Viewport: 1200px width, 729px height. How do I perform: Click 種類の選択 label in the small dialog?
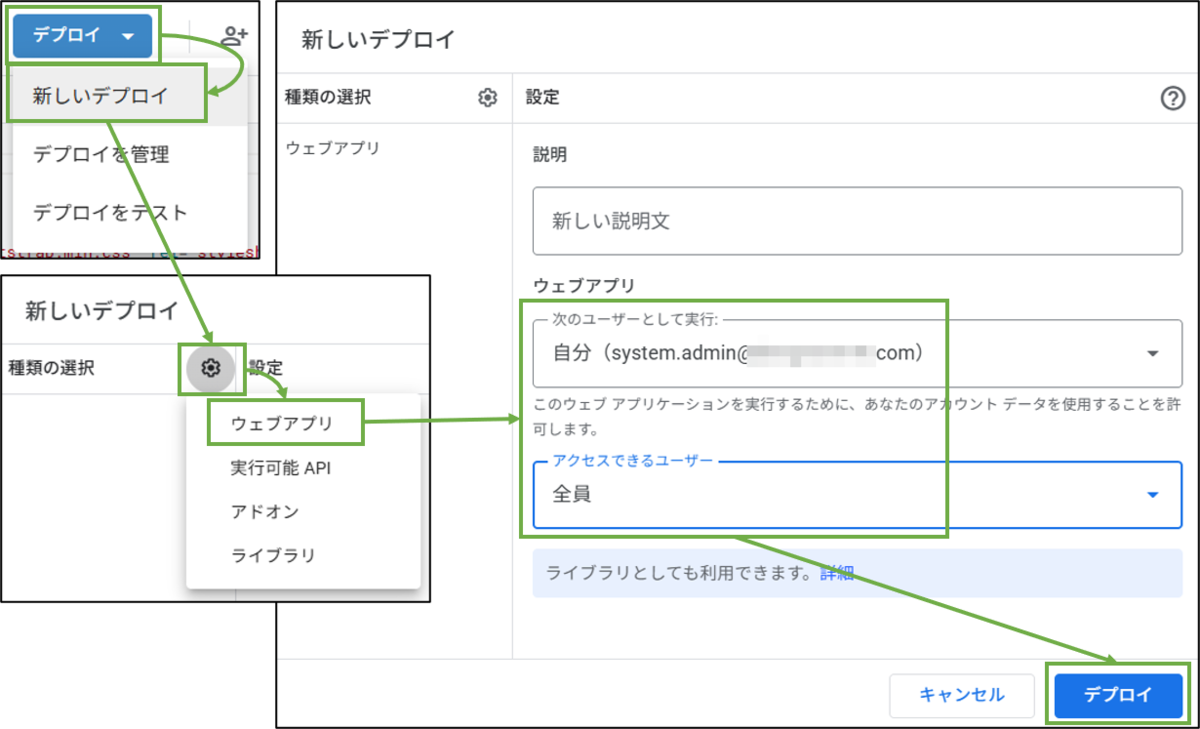(x=51, y=368)
